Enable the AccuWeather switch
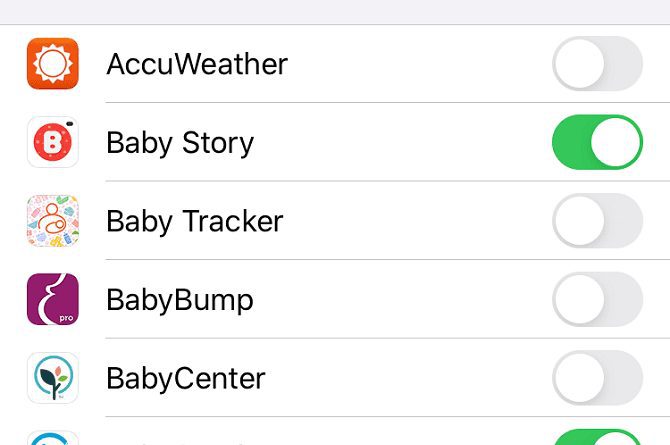This screenshot has height=445, width=670. coord(597,64)
